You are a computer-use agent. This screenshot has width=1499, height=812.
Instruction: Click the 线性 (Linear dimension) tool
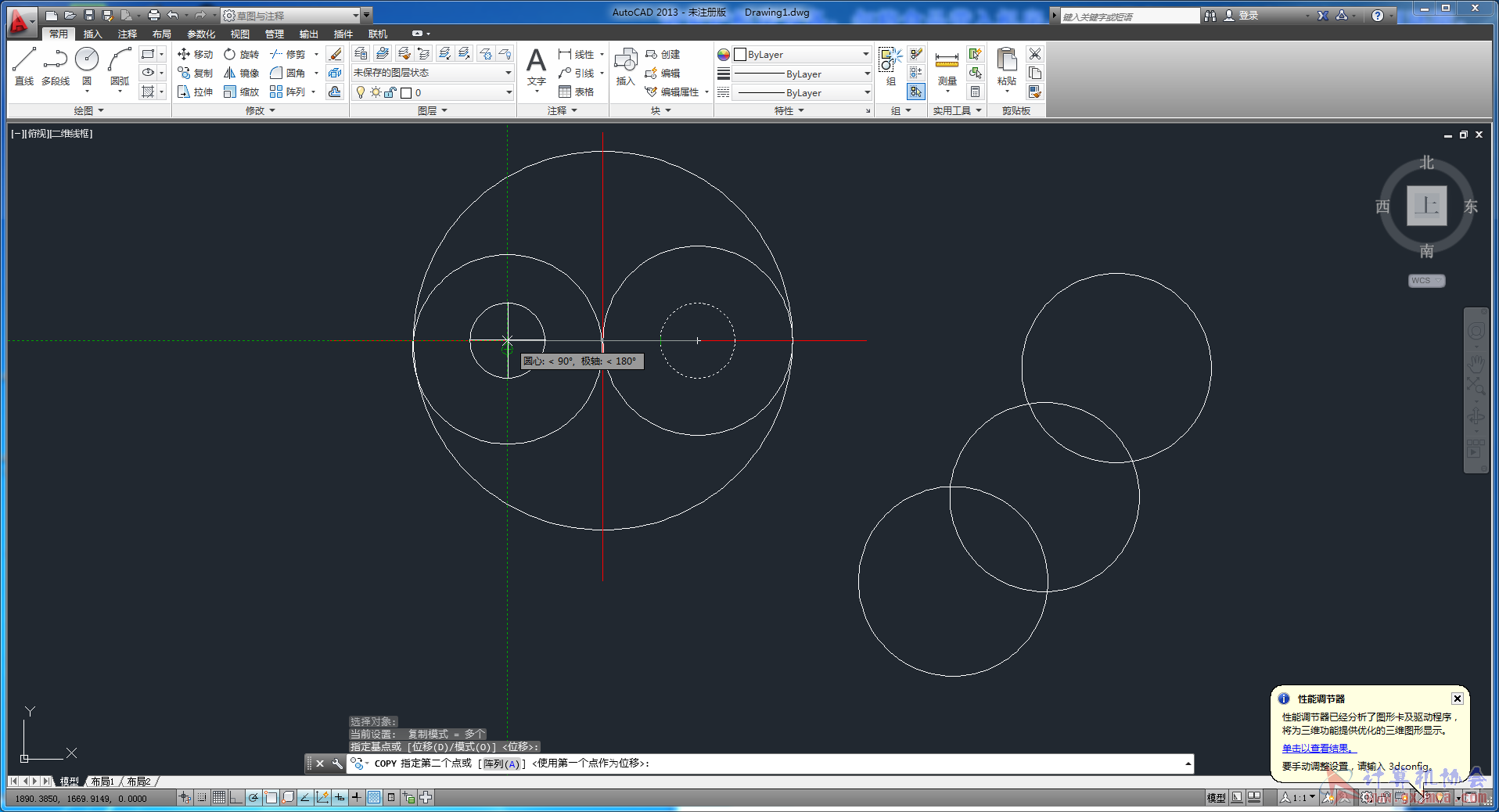tap(577, 54)
